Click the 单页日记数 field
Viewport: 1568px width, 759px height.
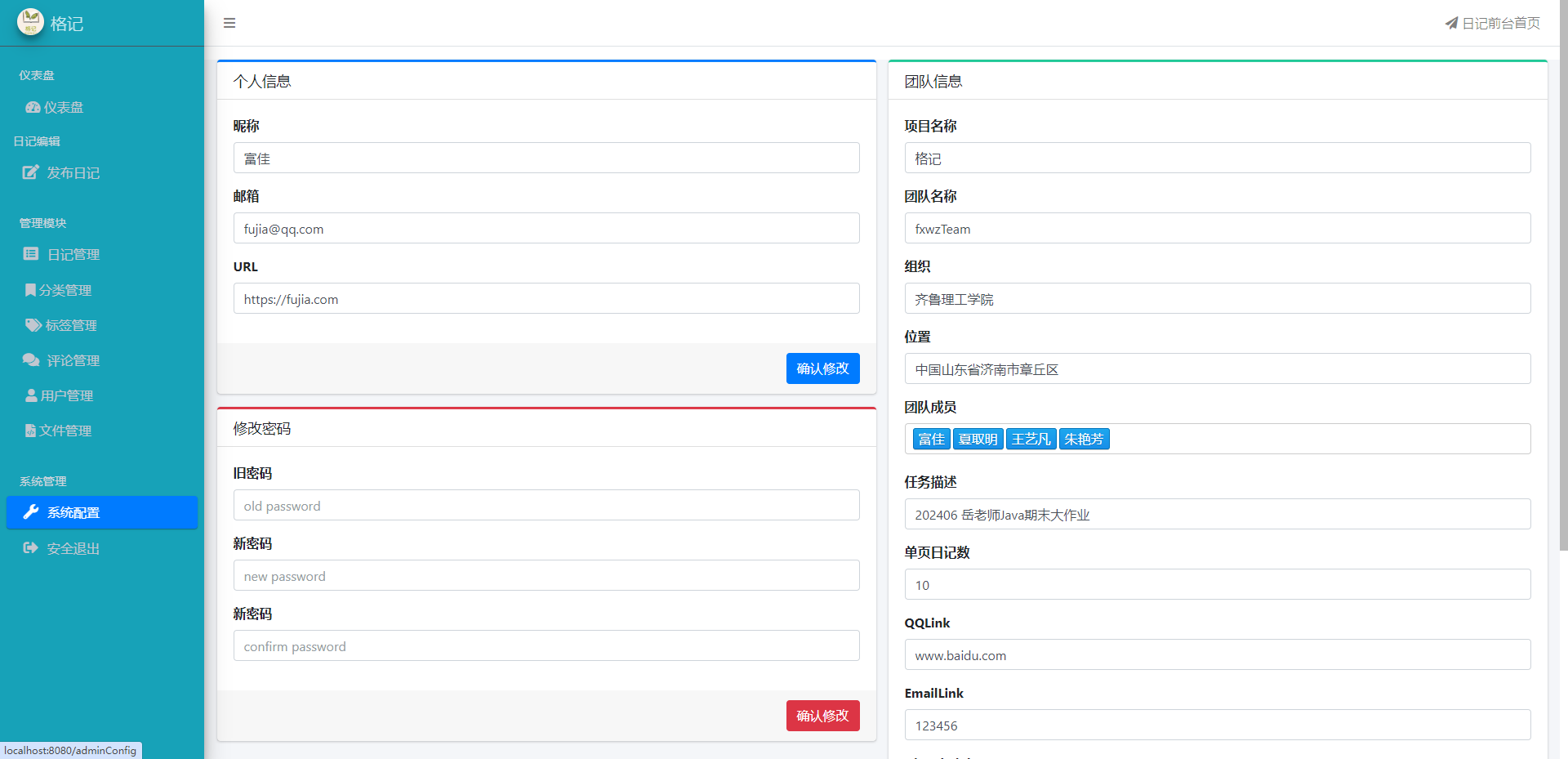click(1217, 585)
